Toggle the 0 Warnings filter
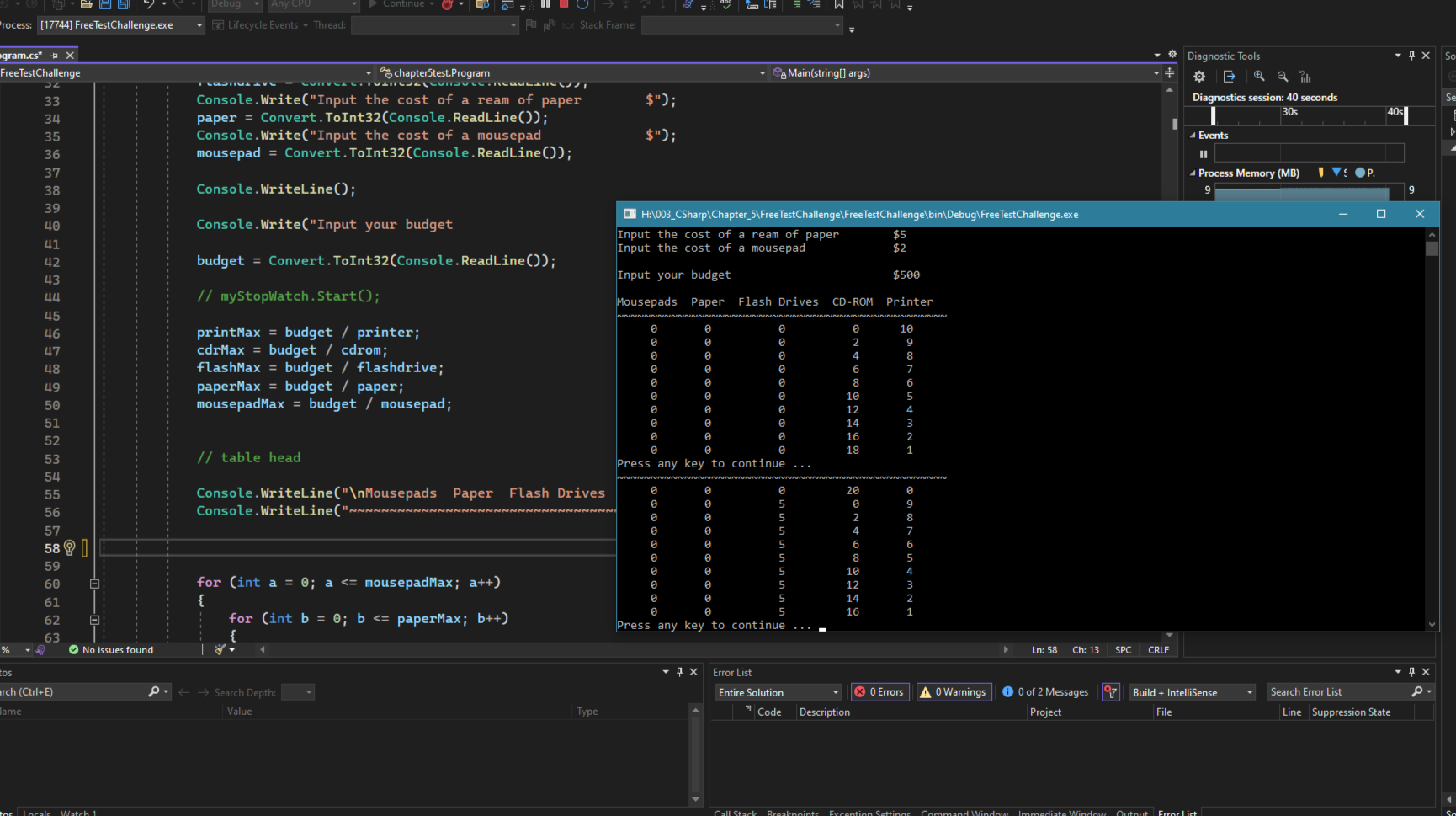 tap(954, 692)
